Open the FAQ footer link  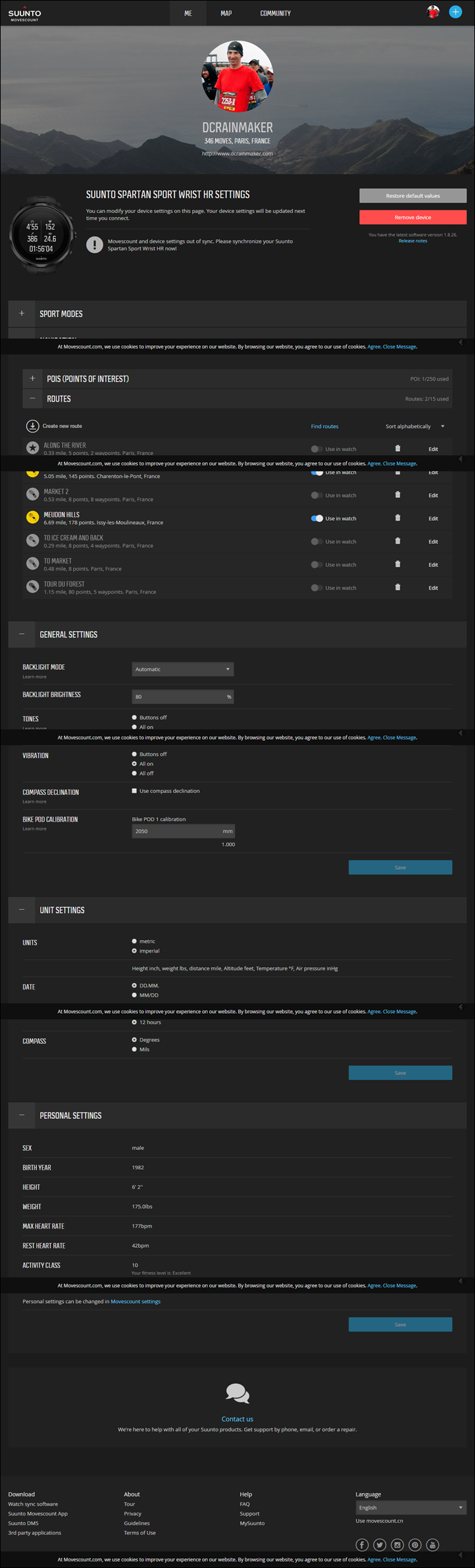pos(245,1504)
